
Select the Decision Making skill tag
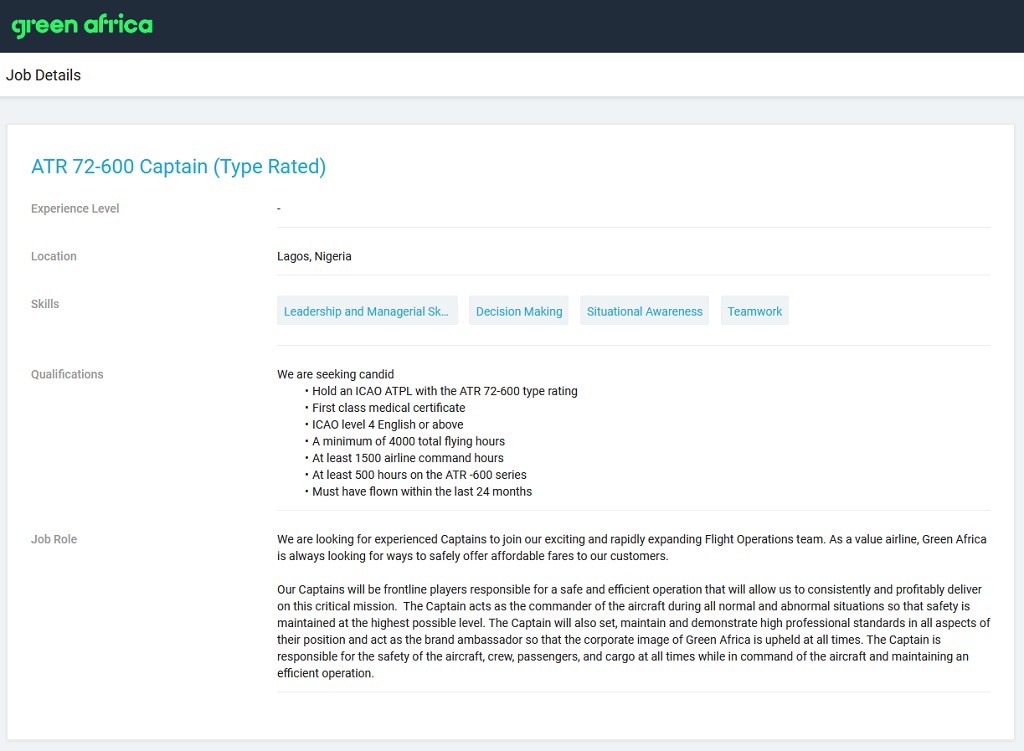coord(519,311)
